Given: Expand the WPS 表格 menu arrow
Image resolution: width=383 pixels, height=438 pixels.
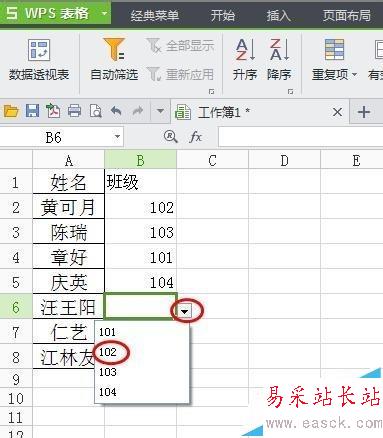Looking at the screenshot, I should pyautogui.click(x=104, y=14).
